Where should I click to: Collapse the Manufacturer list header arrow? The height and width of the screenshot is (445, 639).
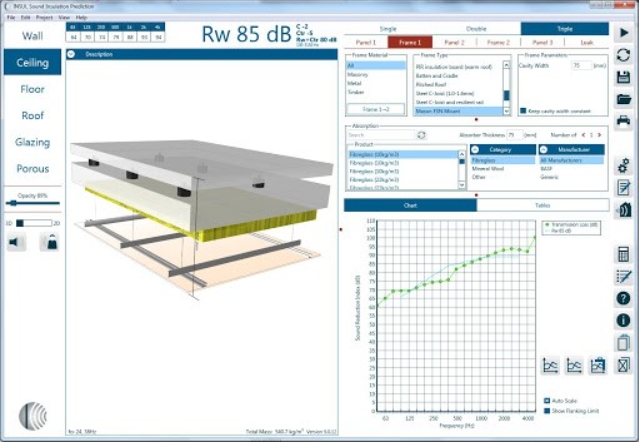coord(544,150)
